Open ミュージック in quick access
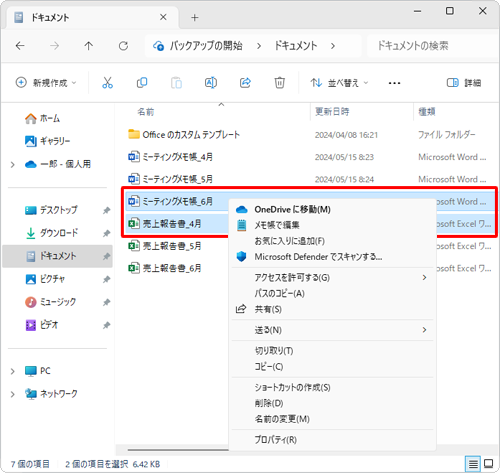 (51, 302)
